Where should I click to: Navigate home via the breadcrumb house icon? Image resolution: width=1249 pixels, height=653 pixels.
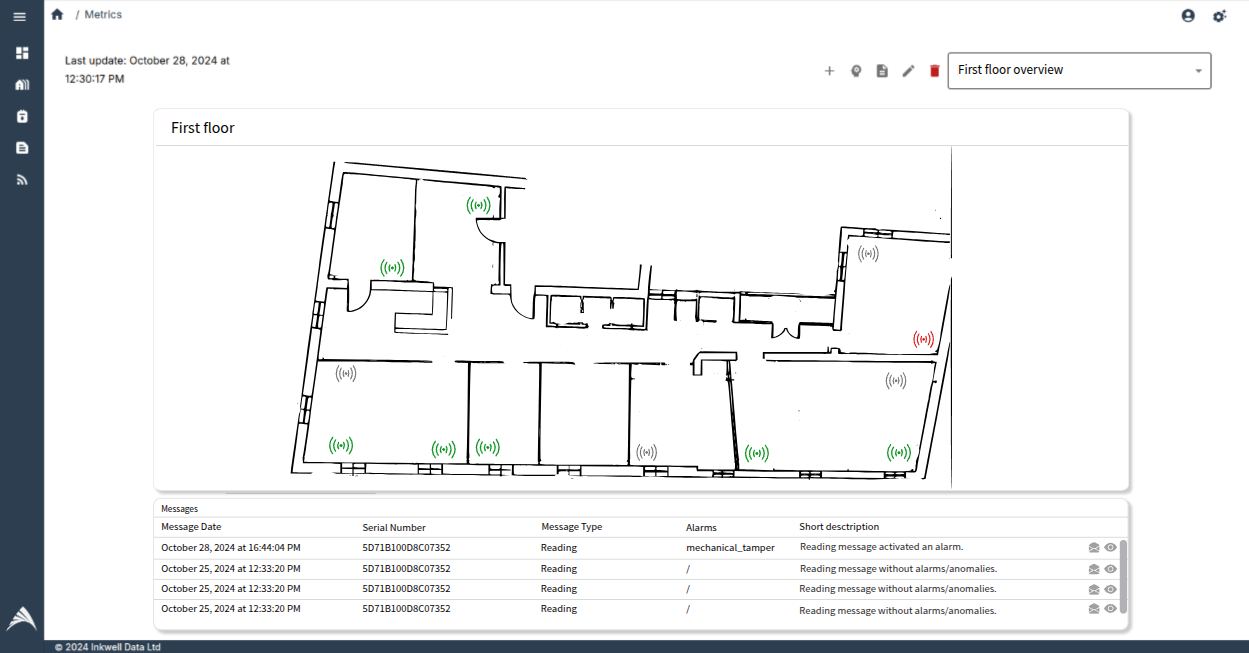pyautogui.click(x=57, y=14)
